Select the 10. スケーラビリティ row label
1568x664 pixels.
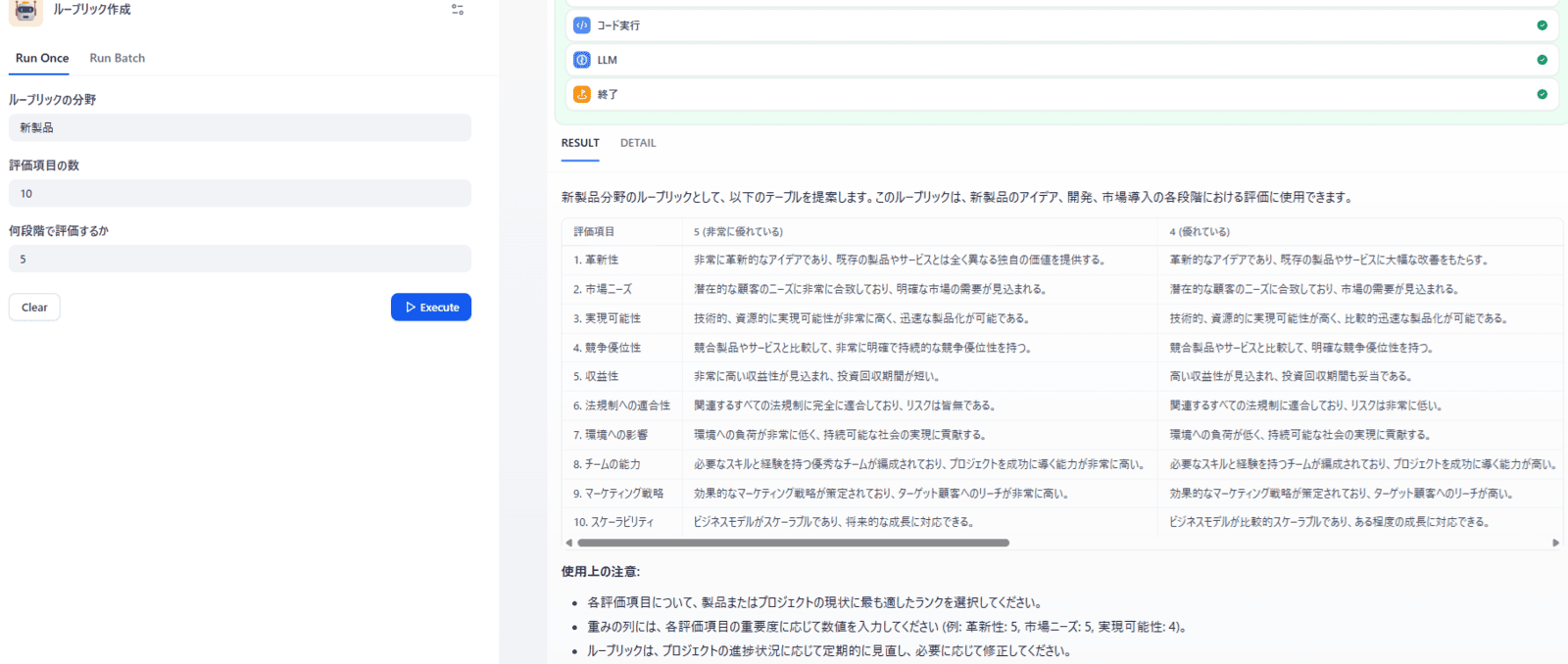click(613, 522)
